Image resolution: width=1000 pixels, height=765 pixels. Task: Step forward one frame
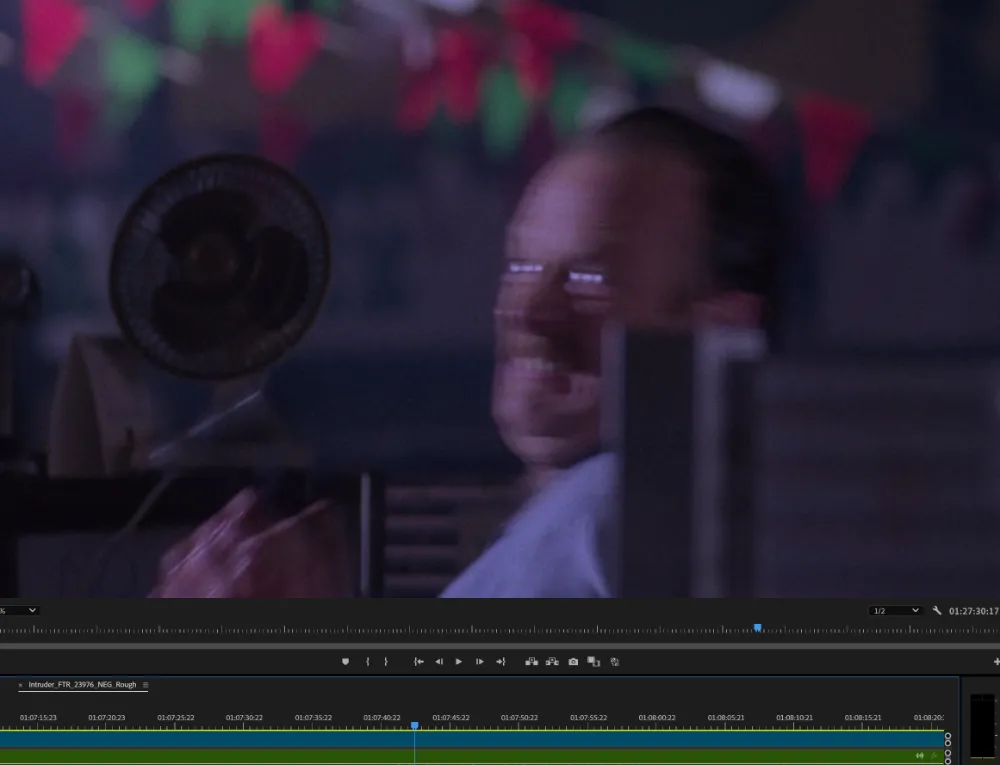coord(480,661)
